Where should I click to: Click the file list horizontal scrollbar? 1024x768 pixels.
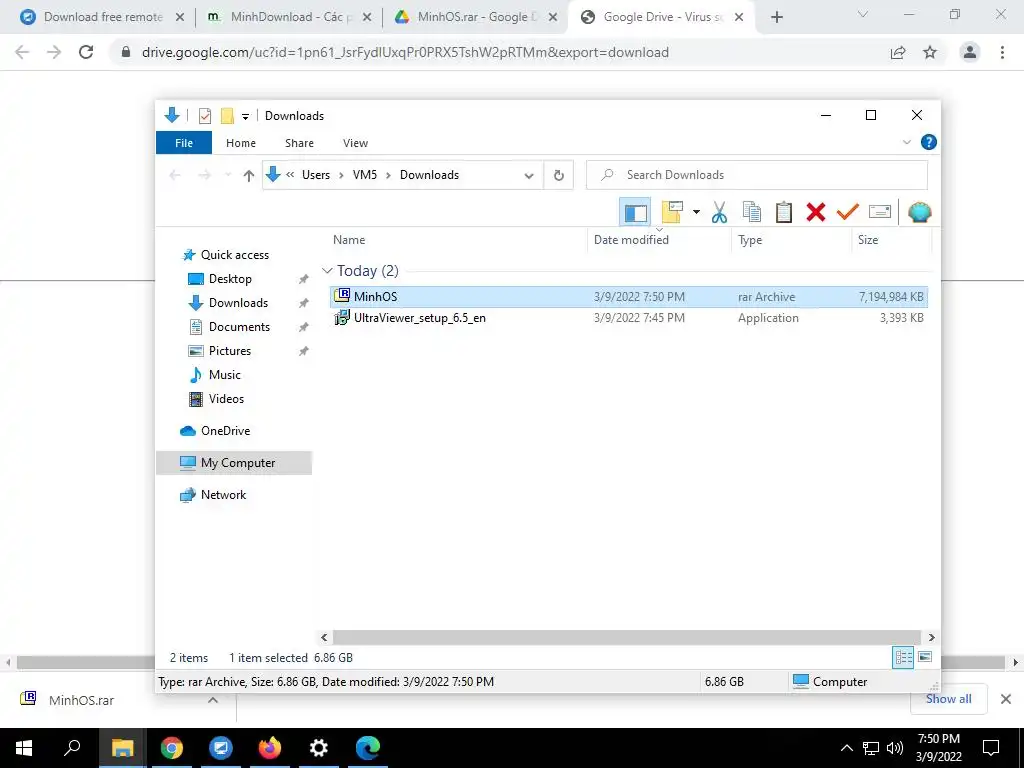click(x=626, y=637)
